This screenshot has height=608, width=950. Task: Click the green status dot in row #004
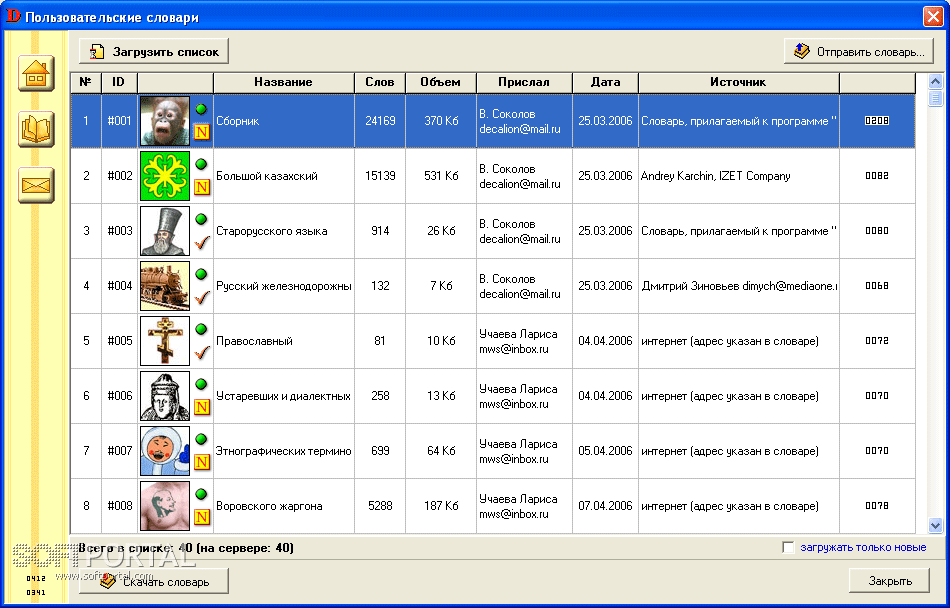pyautogui.click(x=202, y=274)
